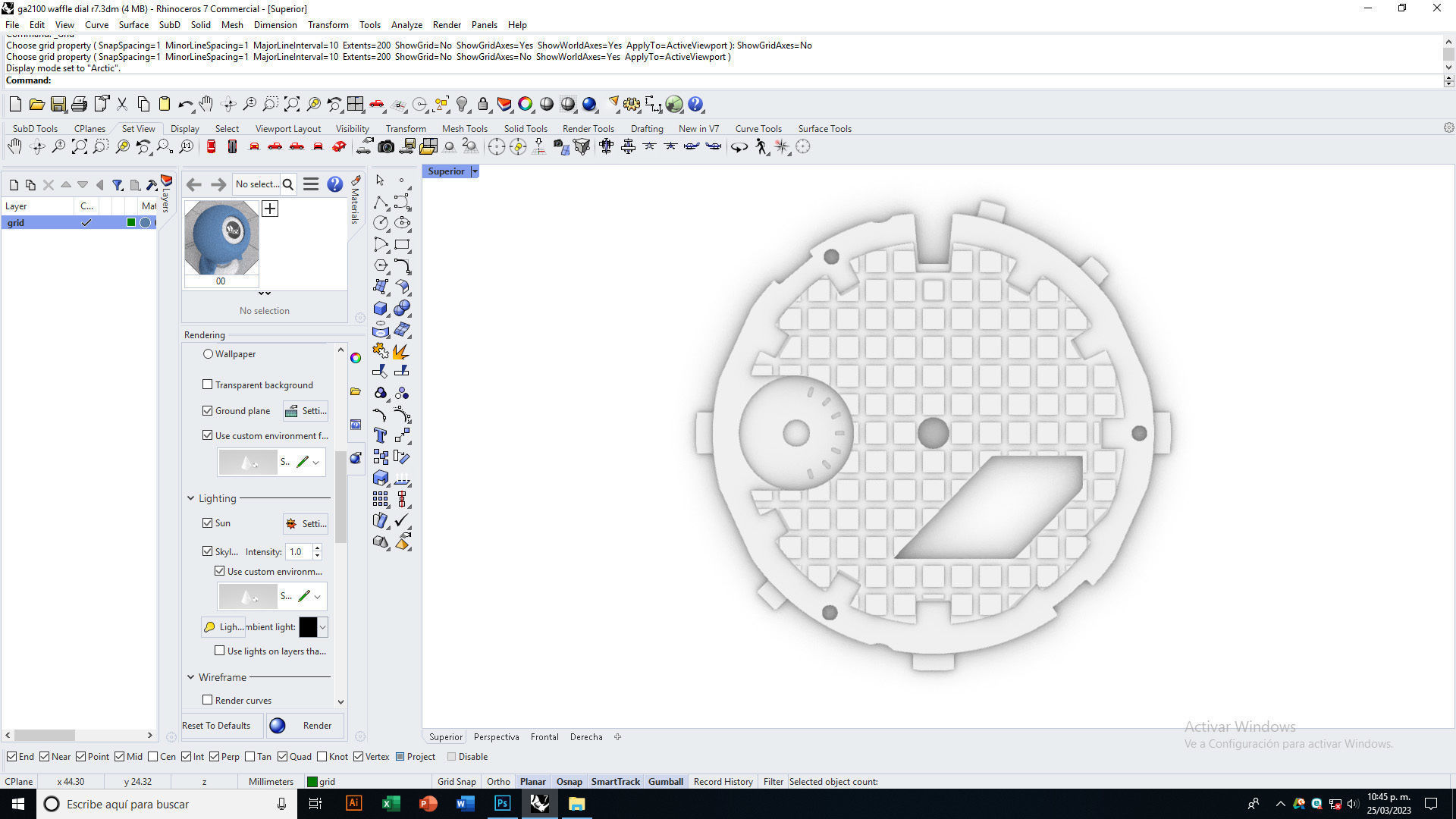Toggle the End osnap checkbox
This screenshot has height=819, width=1456.
pos(11,756)
